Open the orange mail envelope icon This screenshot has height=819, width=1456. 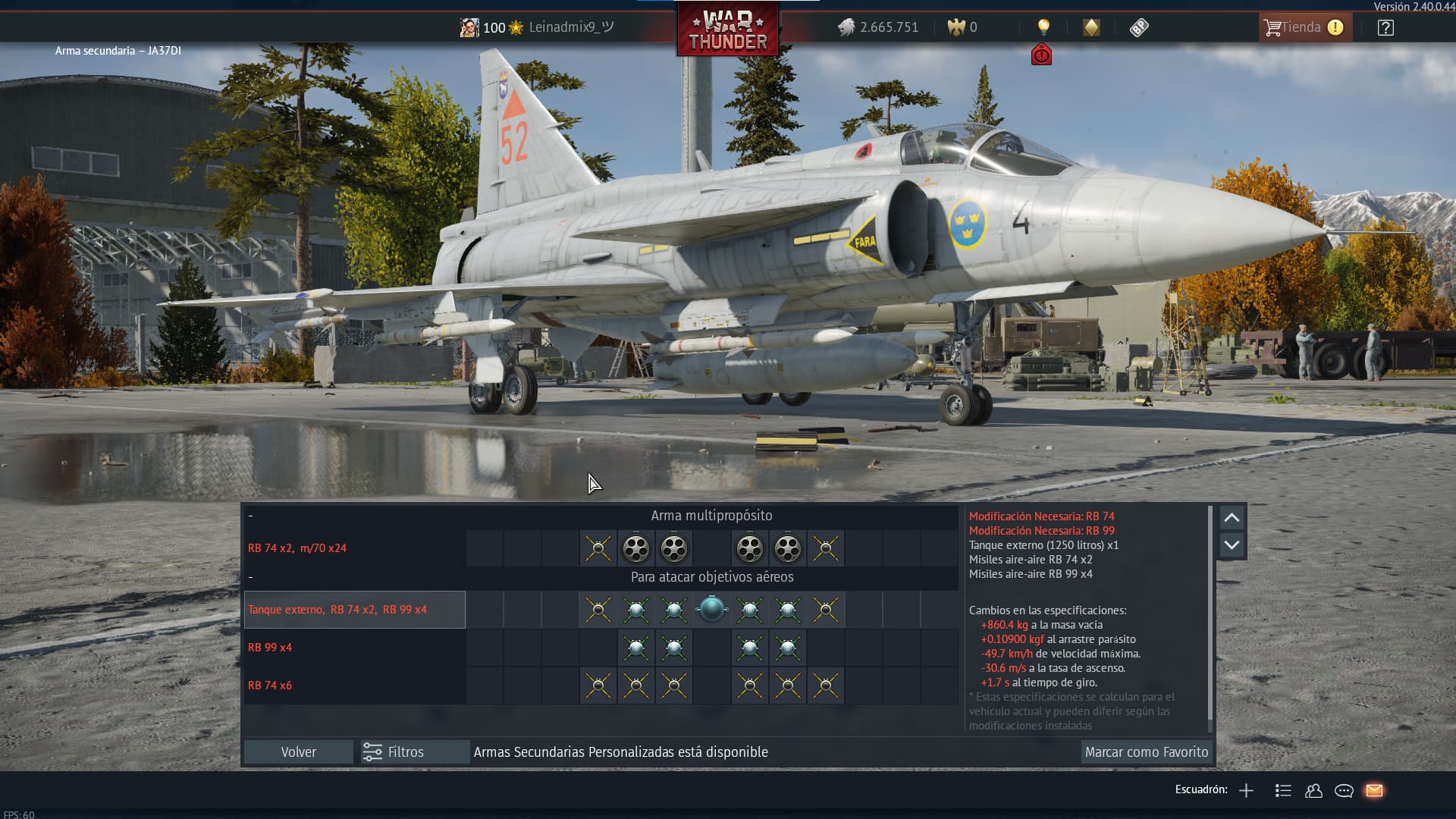point(1374,790)
